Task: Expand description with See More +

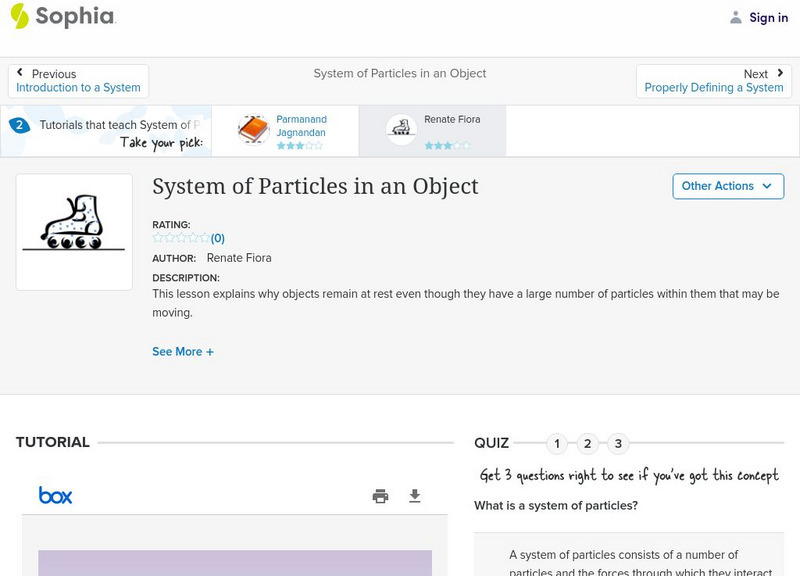Action: pyautogui.click(x=183, y=352)
